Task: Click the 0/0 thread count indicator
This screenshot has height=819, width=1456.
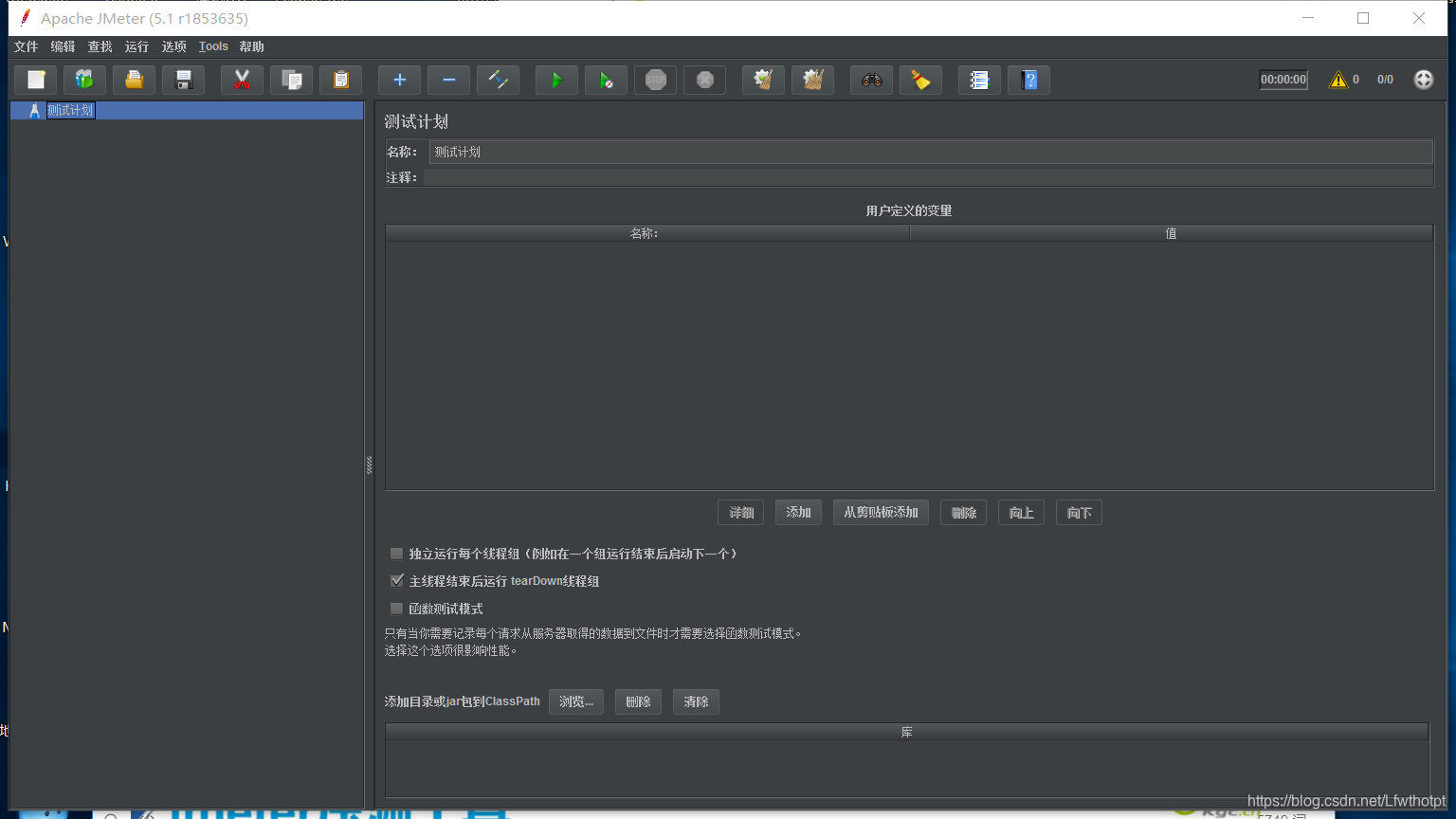Action: pos(1385,80)
